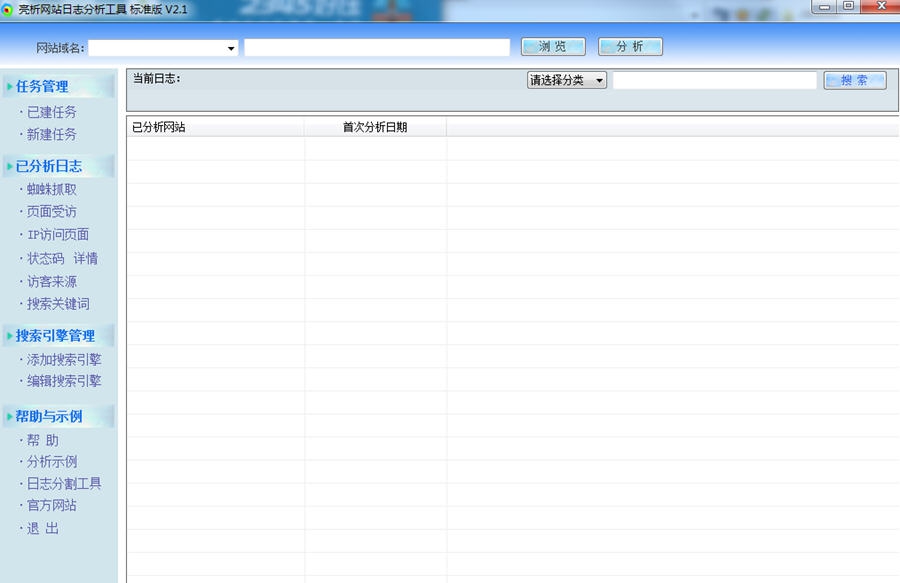View 已建任务 existing tasks
This screenshot has width=900, height=583.
point(49,112)
